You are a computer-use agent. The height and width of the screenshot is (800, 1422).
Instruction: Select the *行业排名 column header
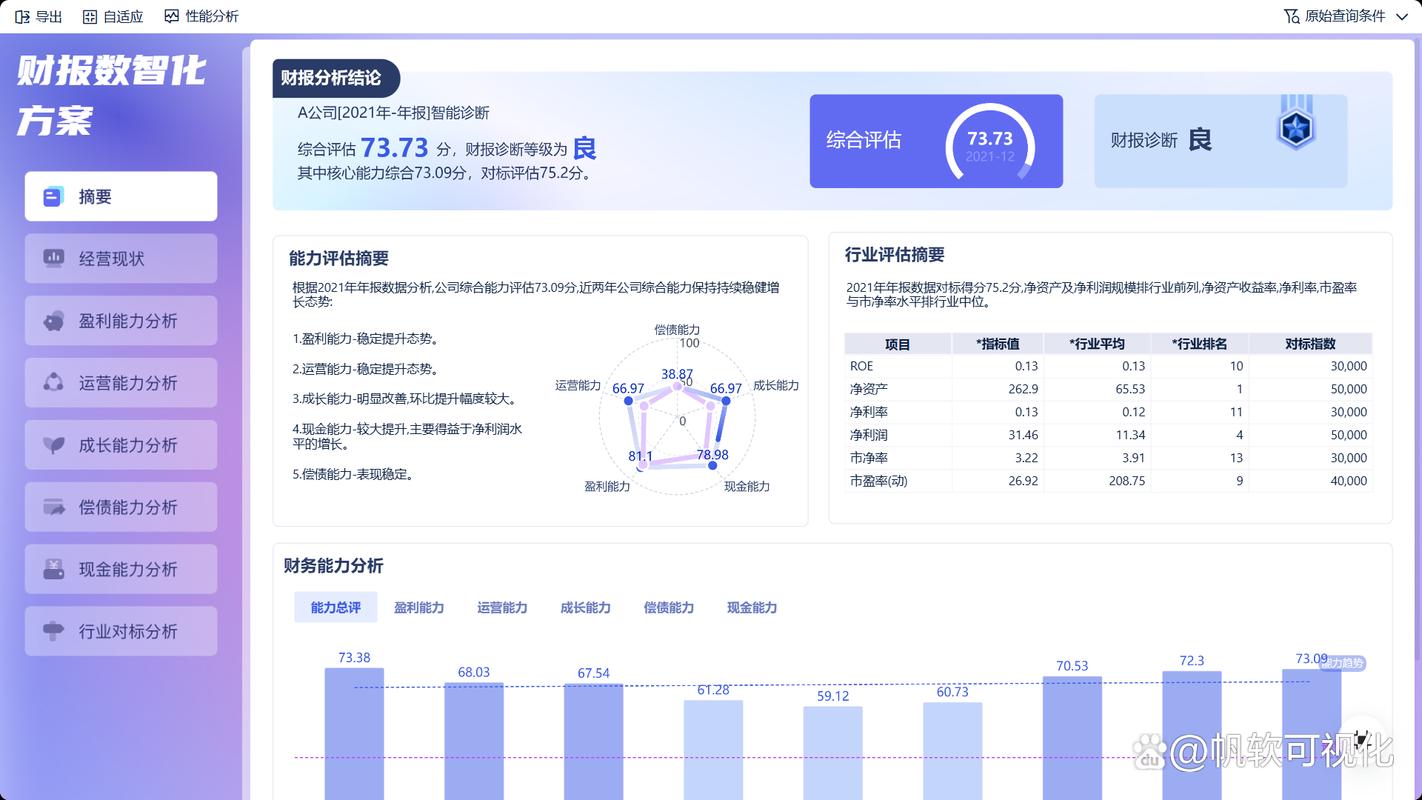(1200, 344)
